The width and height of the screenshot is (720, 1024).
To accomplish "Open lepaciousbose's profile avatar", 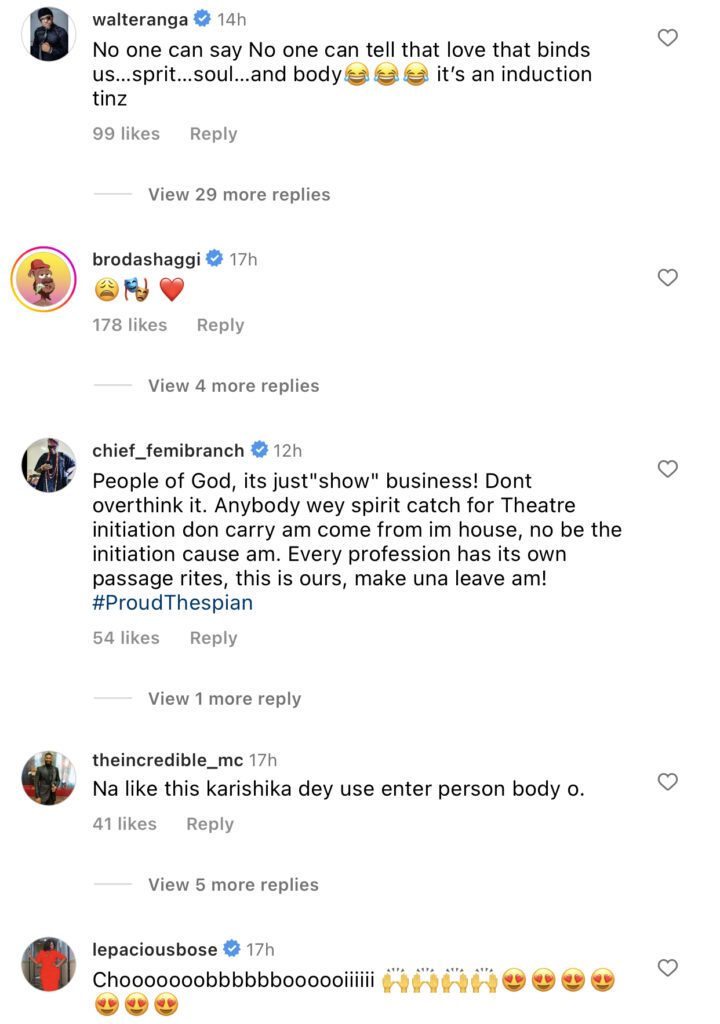I will click(x=48, y=964).
